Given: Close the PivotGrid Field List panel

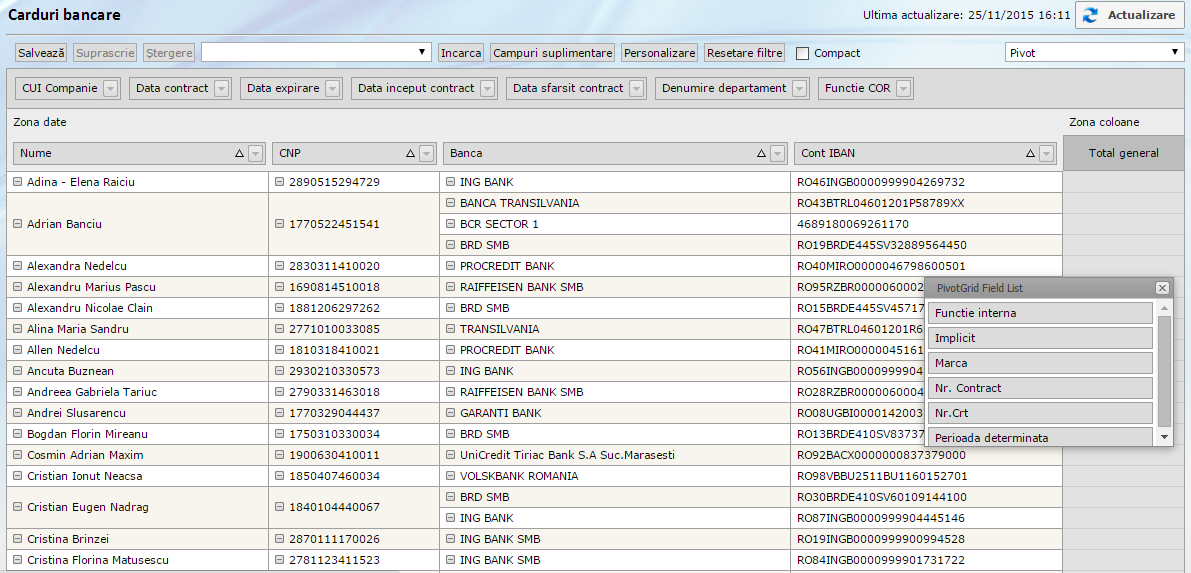Looking at the screenshot, I should click(x=1162, y=288).
